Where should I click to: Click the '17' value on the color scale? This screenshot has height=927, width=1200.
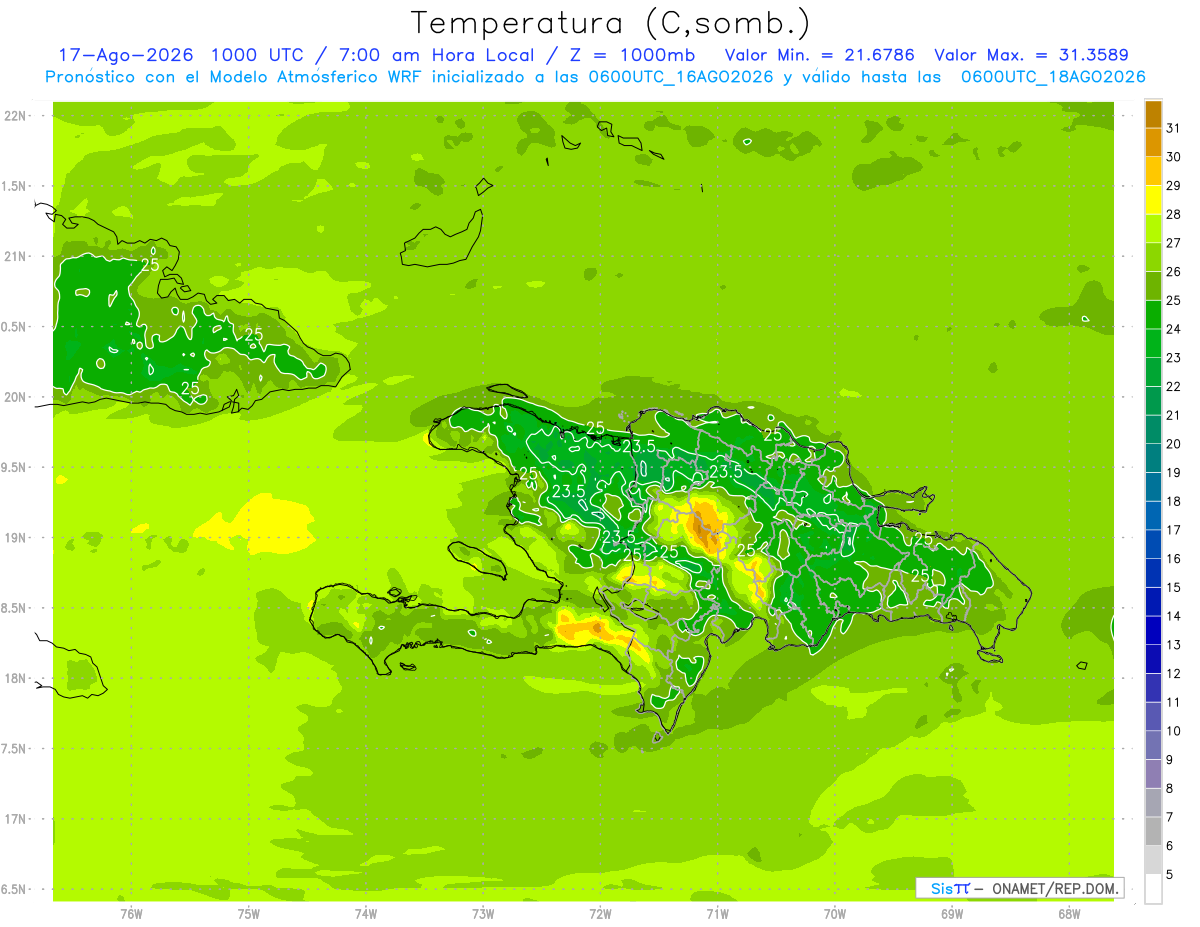(x=1174, y=530)
